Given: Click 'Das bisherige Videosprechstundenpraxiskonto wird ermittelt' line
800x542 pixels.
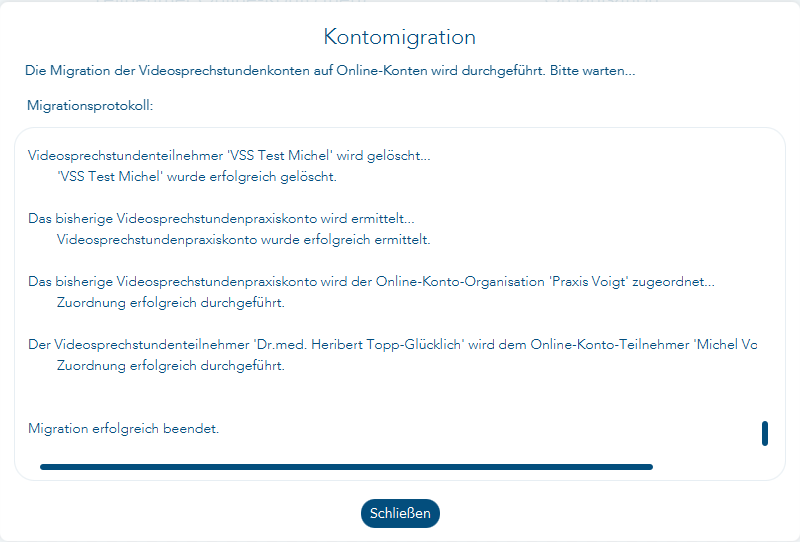Looking at the screenshot, I should [221, 219].
